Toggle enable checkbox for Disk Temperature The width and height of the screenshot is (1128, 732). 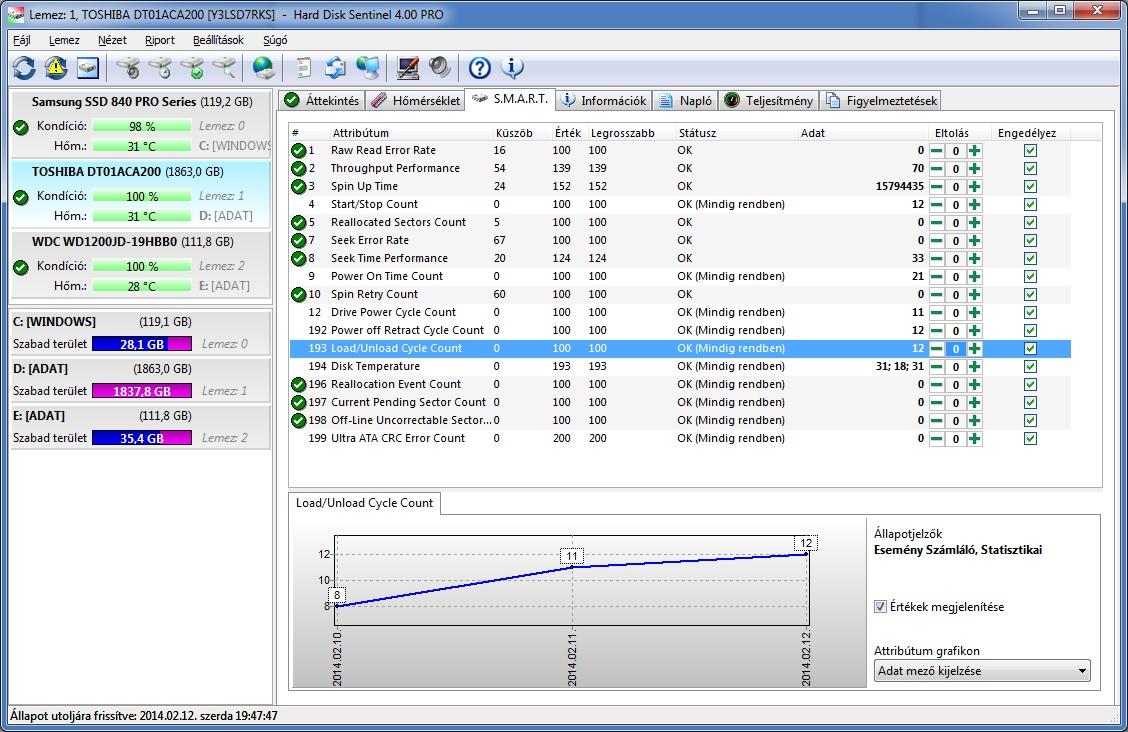(1030, 366)
